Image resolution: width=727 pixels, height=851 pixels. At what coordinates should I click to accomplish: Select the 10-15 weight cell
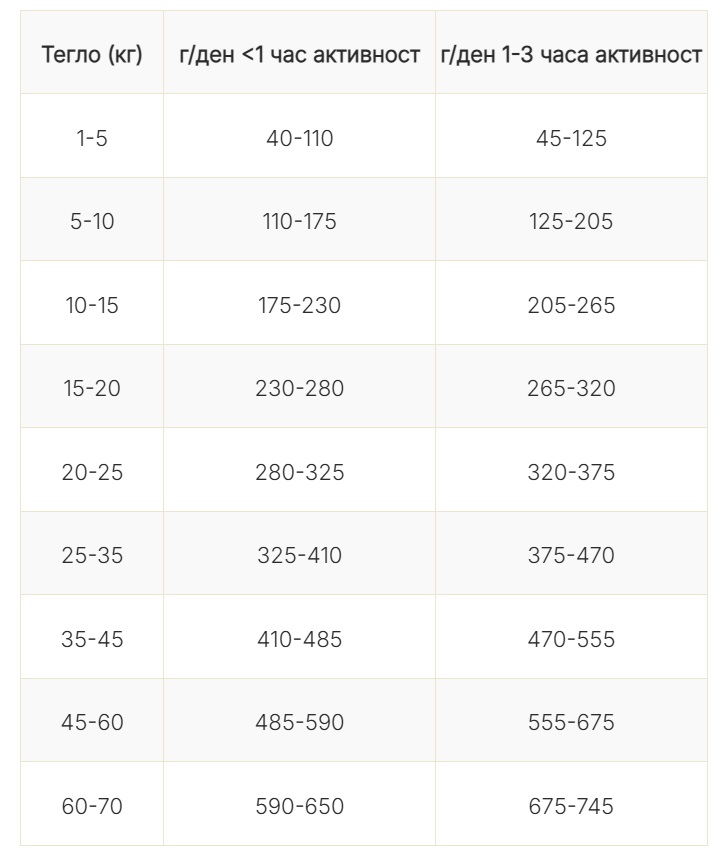pos(92,305)
